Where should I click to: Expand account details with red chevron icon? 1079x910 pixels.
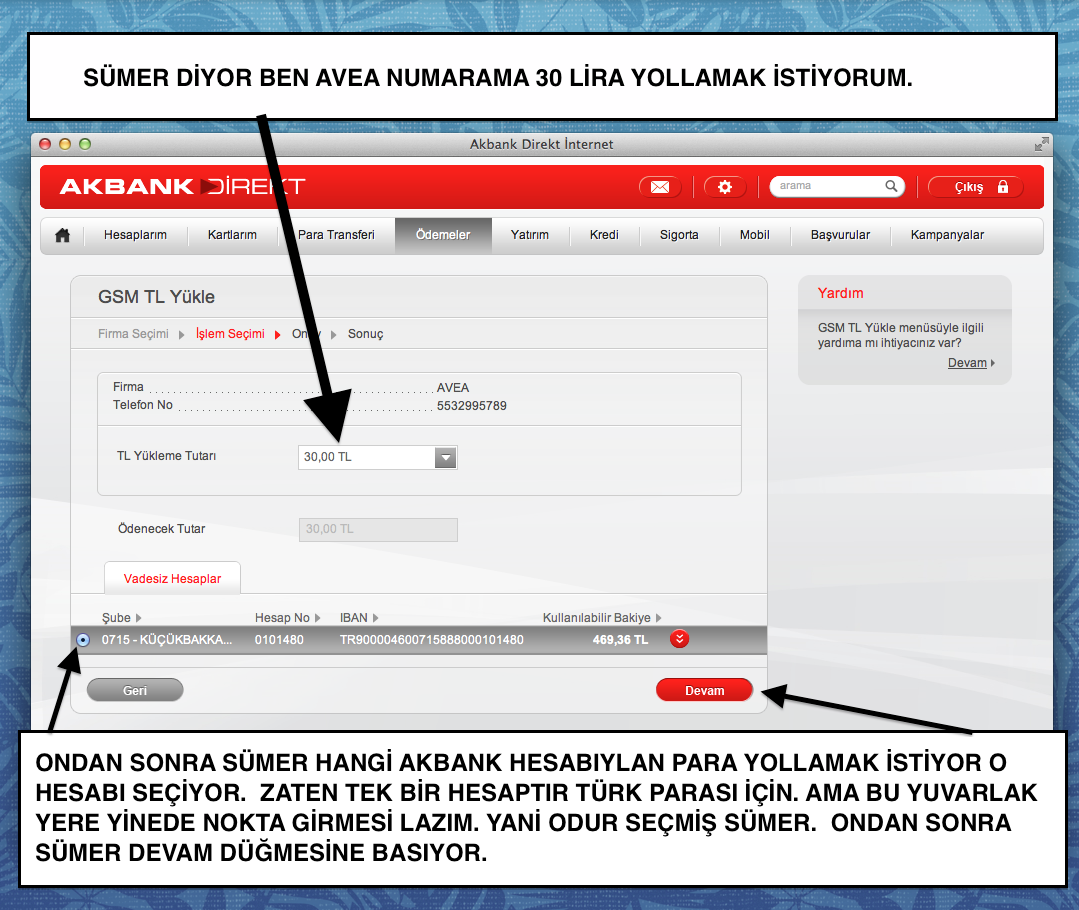(x=679, y=639)
